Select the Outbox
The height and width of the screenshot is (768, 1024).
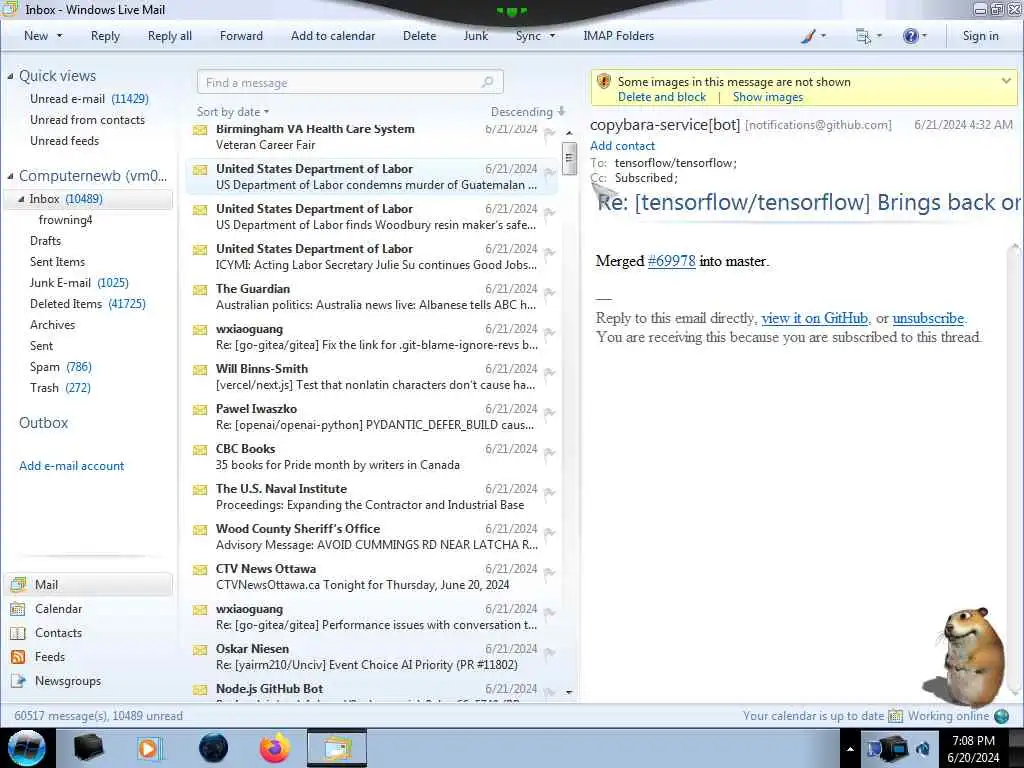pyautogui.click(x=44, y=423)
